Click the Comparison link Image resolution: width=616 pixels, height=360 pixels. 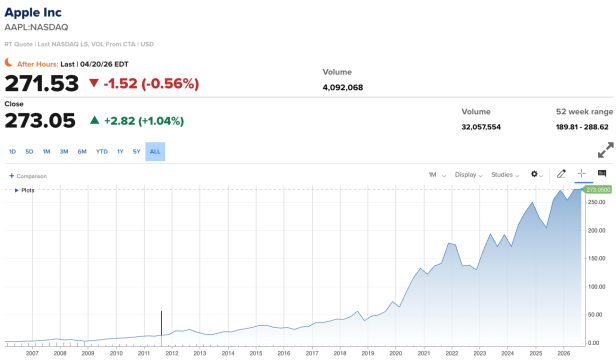[31, 176]
